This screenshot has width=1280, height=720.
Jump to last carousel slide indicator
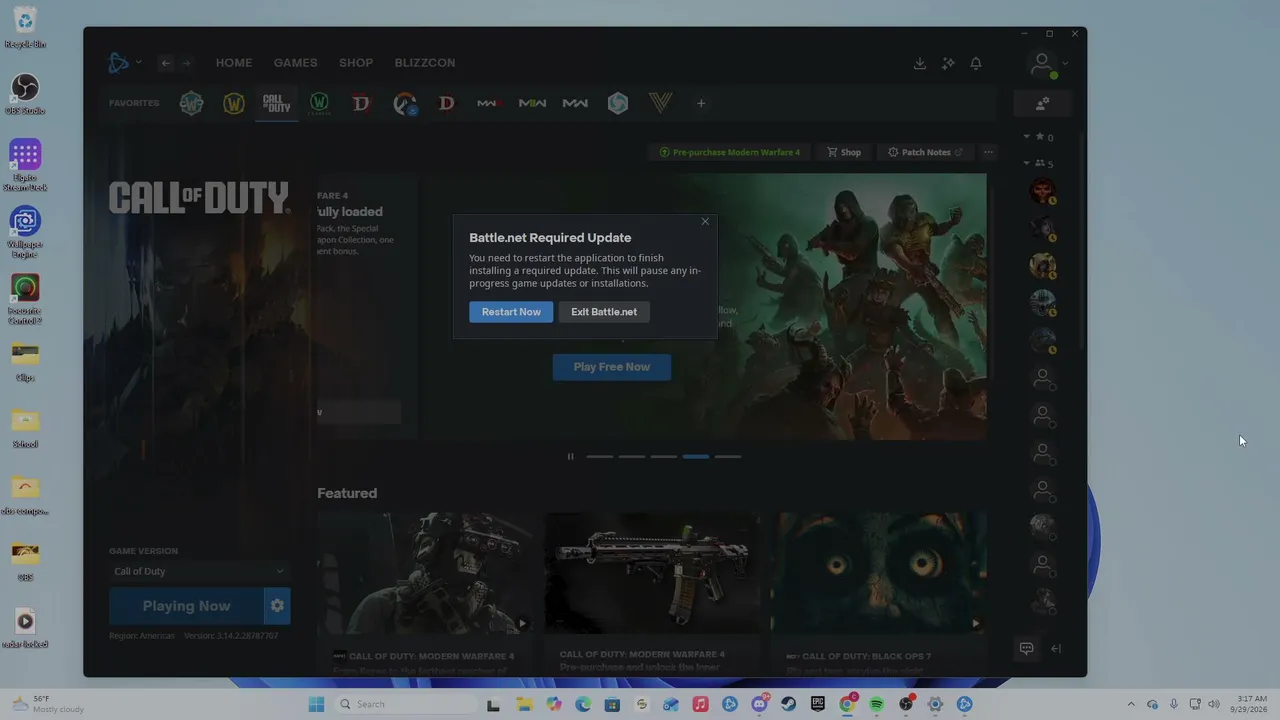click(x=728, y=457)
